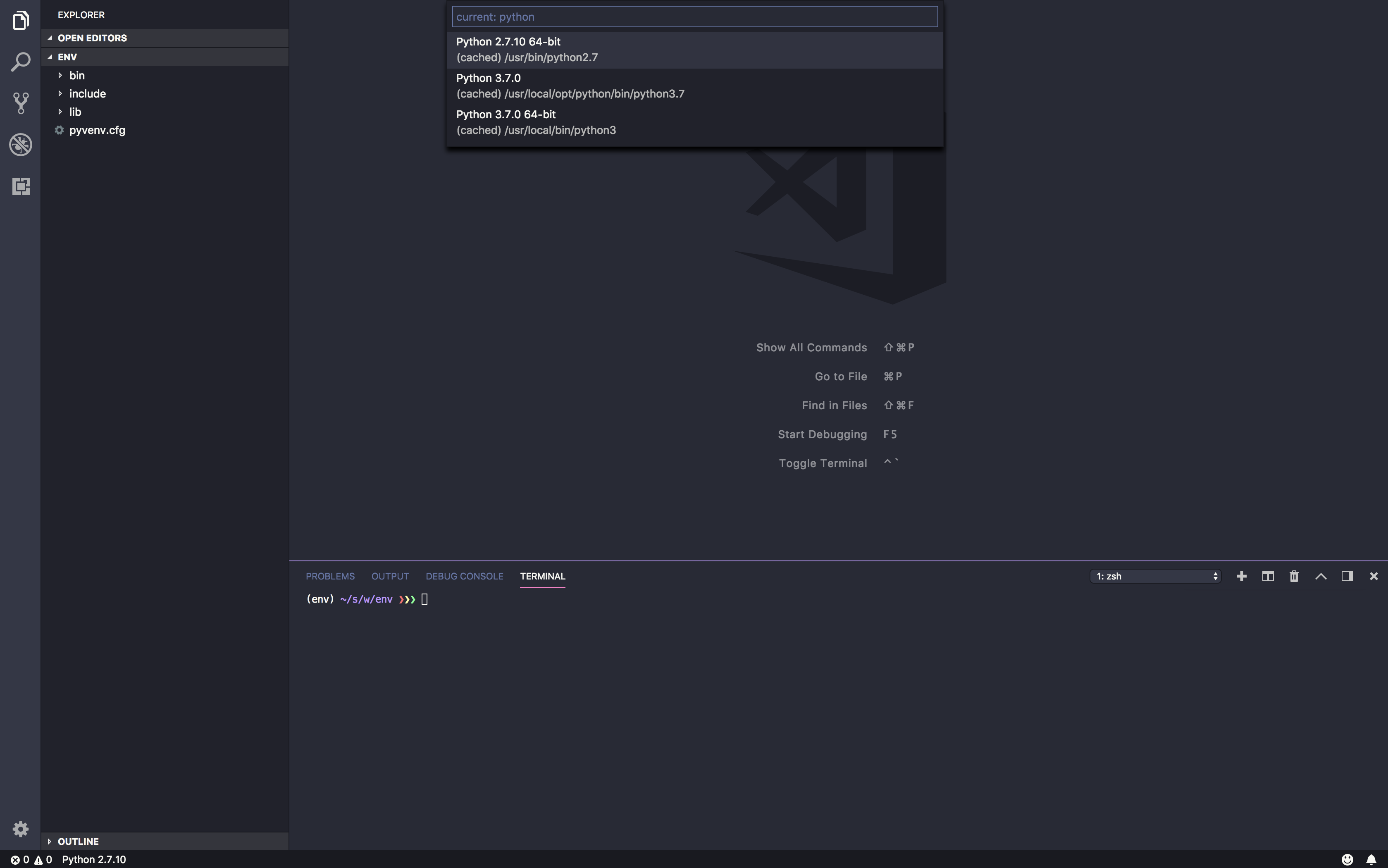Open the Debug view icon
The image size is (1388, 868).
click(21, 145)
